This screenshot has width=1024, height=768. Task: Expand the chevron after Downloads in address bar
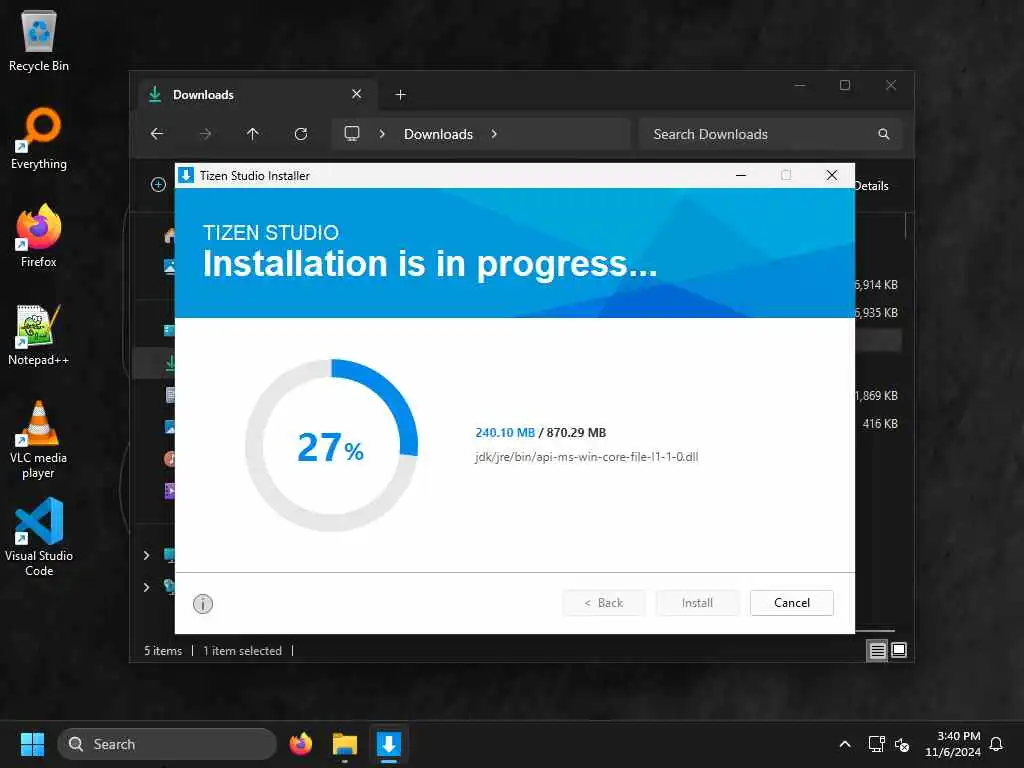click(494, 134)
